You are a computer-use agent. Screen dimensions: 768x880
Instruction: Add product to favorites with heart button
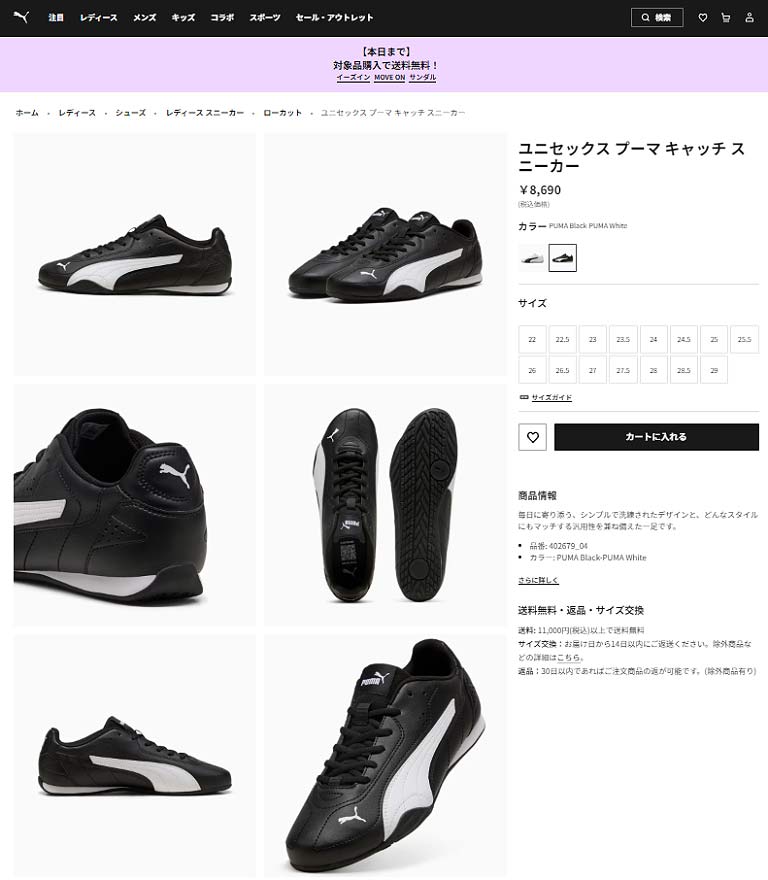coord(532,437)
